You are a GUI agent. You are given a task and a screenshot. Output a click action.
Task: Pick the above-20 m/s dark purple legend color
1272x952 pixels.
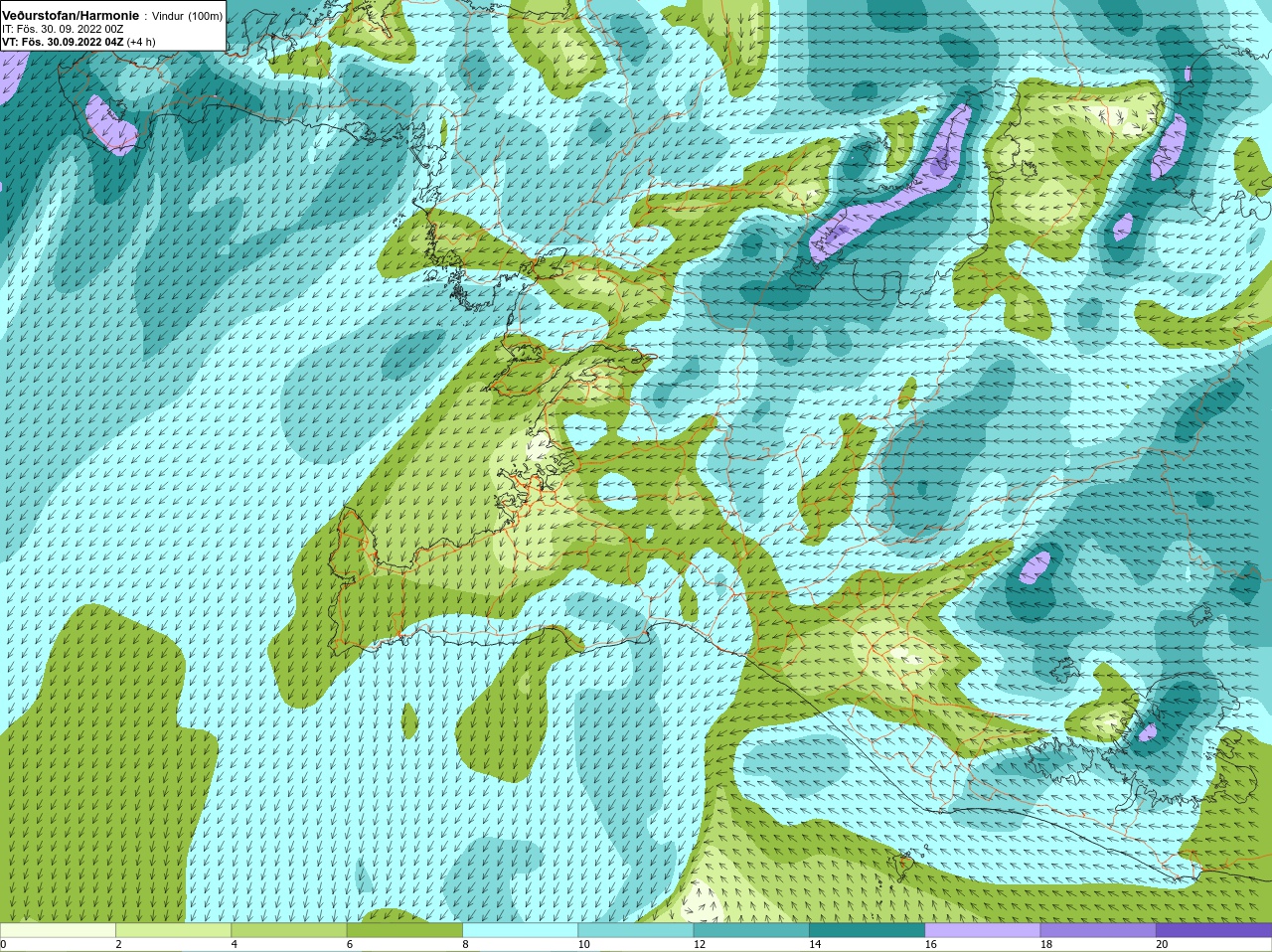tap(1214, 930)
